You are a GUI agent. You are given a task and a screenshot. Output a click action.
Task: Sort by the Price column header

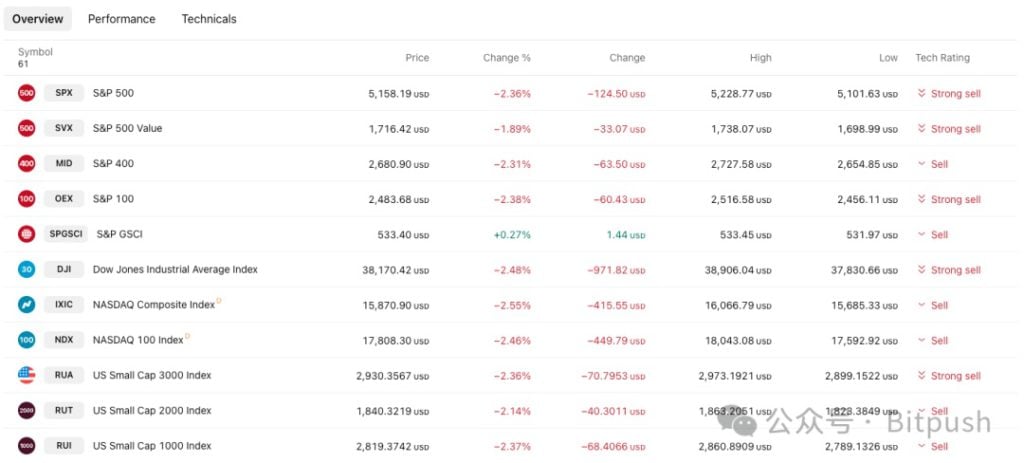point(417,58)
